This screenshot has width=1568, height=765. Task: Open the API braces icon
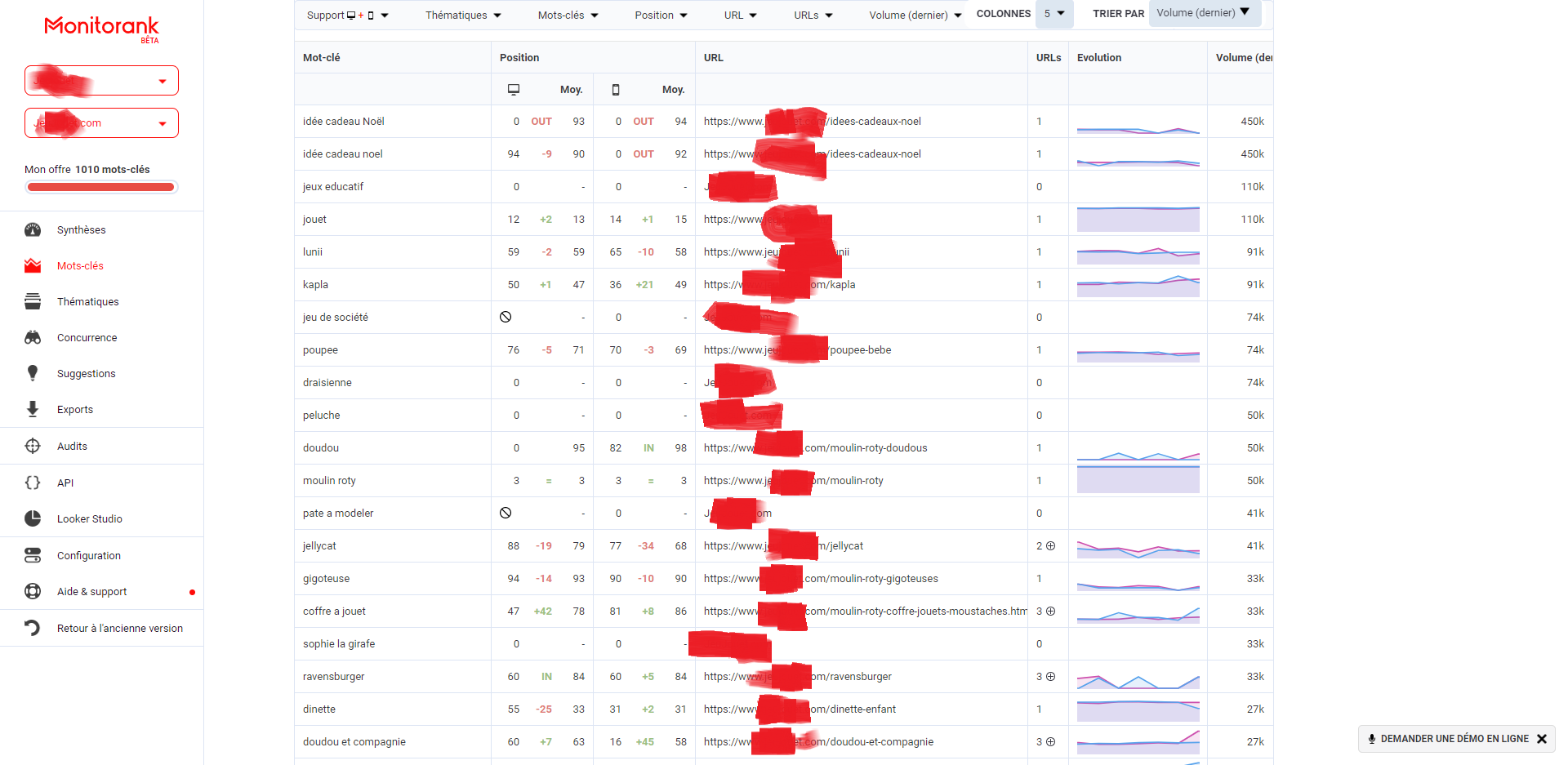33,483
